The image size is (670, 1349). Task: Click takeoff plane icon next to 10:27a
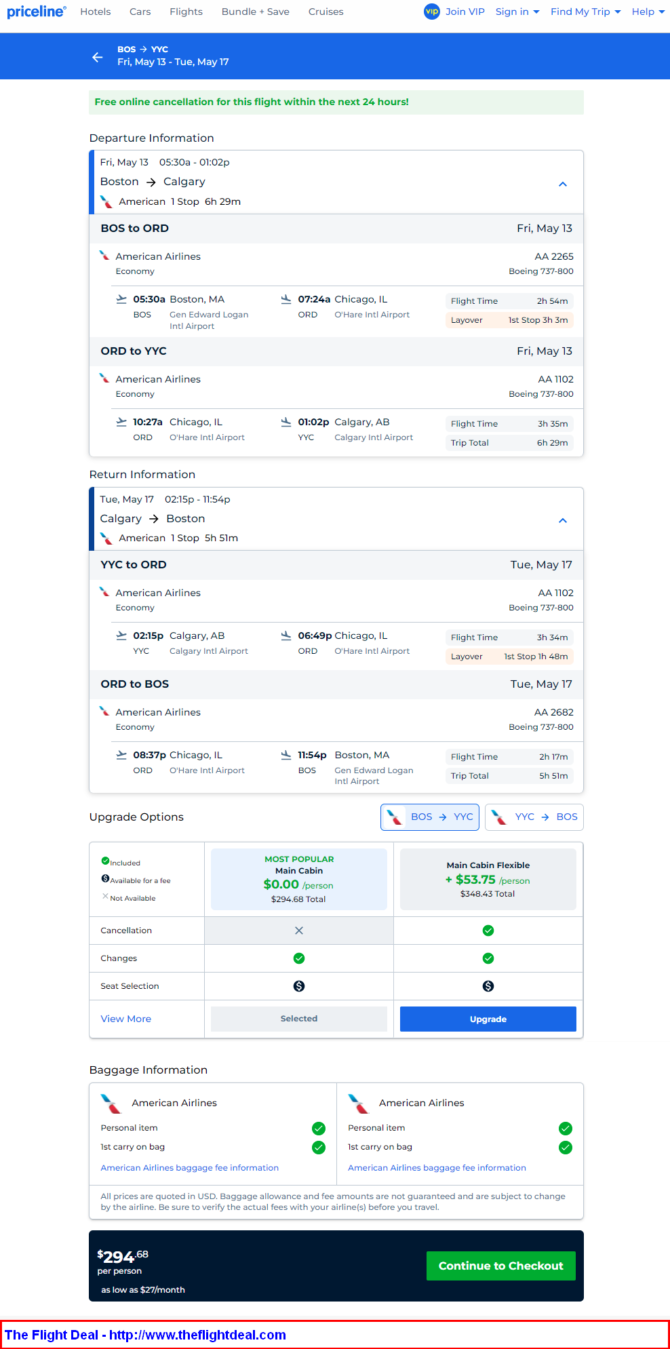pyautogui.click(x=122, y=421)
